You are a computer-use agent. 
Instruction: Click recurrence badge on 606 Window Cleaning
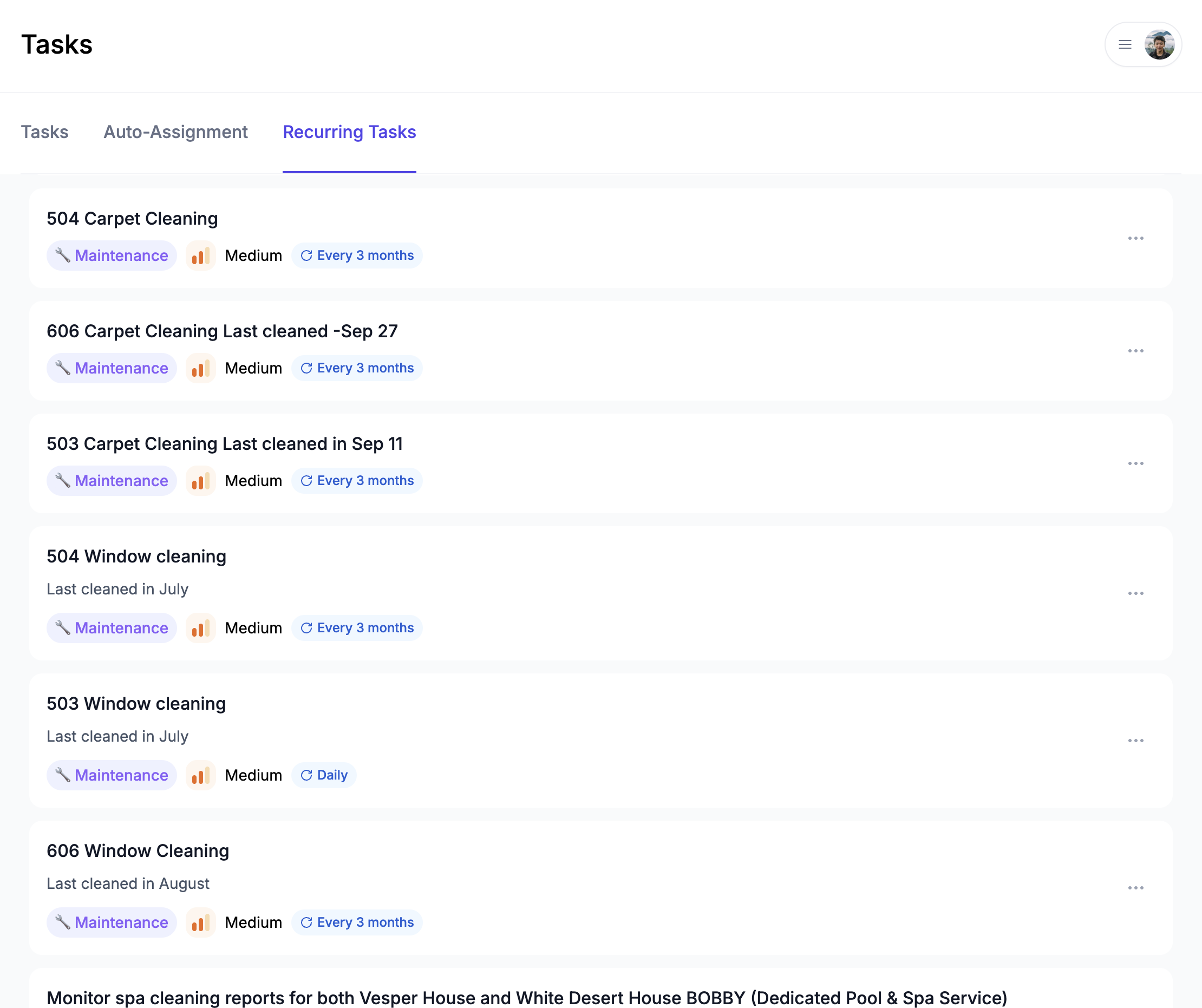(x=357, y=922)
